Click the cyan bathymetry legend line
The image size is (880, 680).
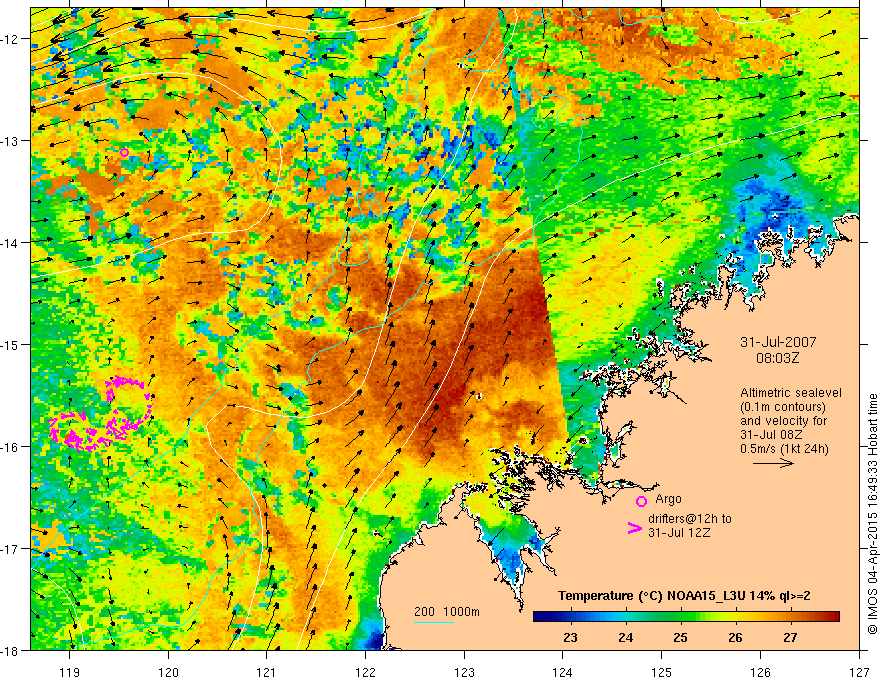click(434, 622)
